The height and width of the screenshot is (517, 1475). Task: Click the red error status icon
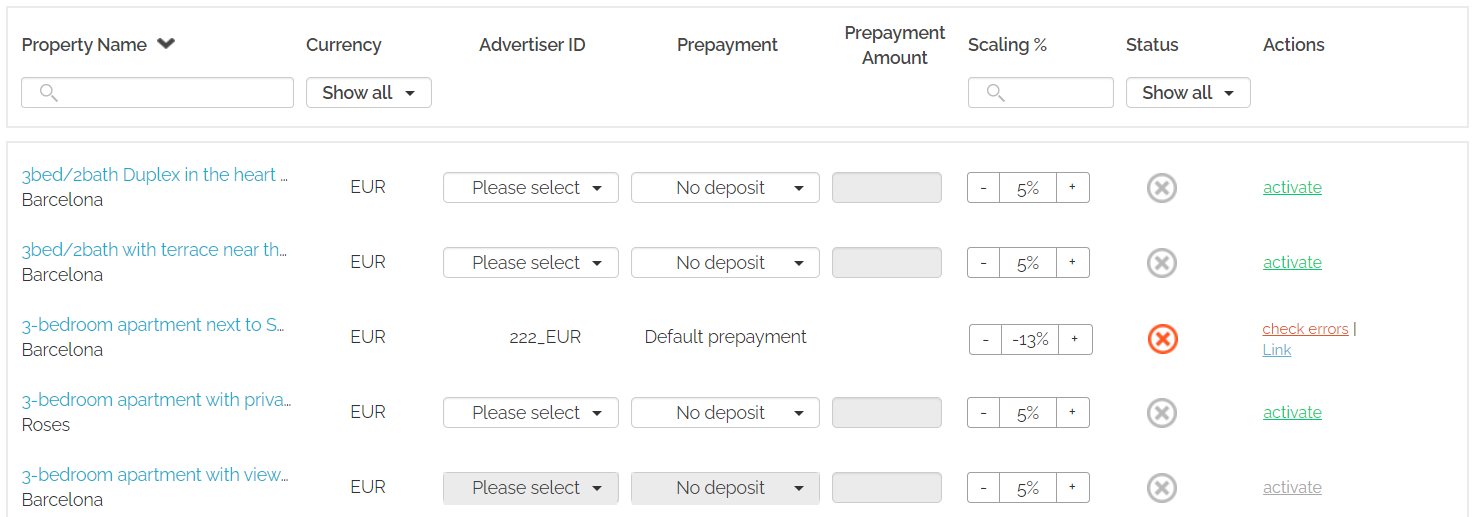pyautogui.click(x=1162, y=339)
